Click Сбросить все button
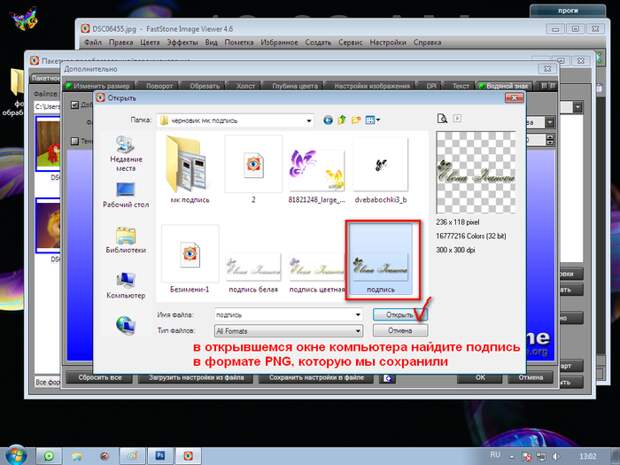The width and height of the screenshot is (620, 465). (100, 378)
